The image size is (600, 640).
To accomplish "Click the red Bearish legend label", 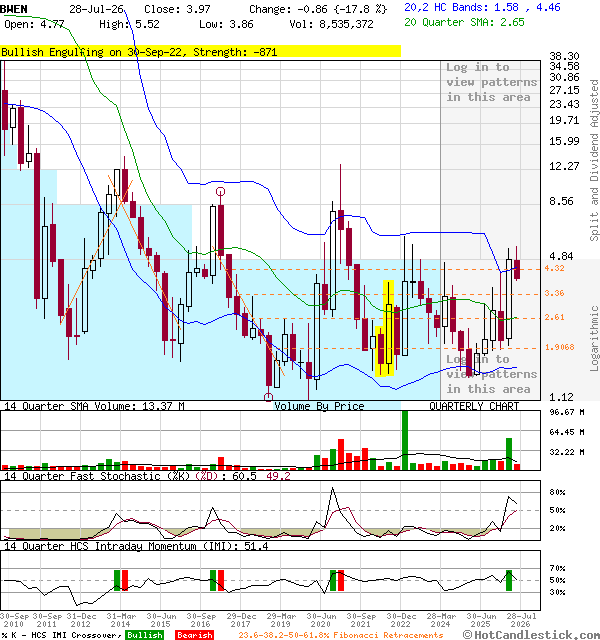I will point(194,635).
